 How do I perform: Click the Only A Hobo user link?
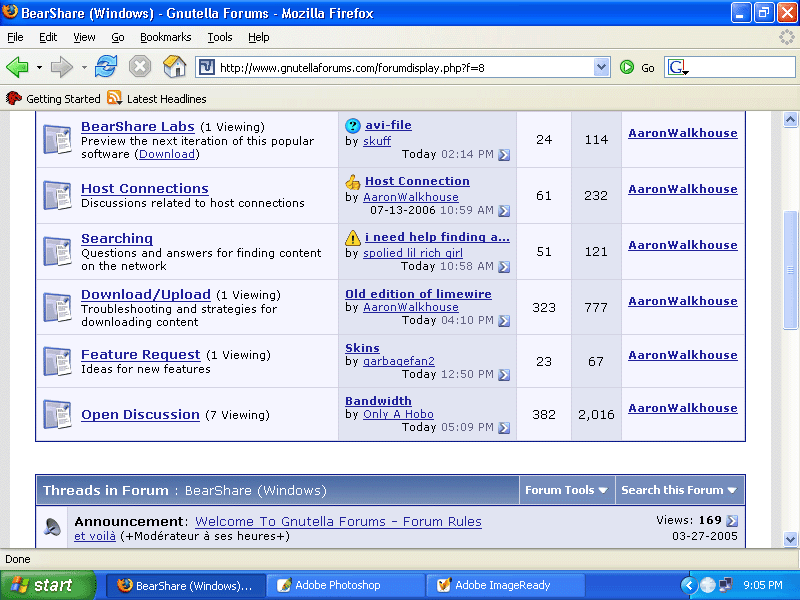(x=398, y=414)
